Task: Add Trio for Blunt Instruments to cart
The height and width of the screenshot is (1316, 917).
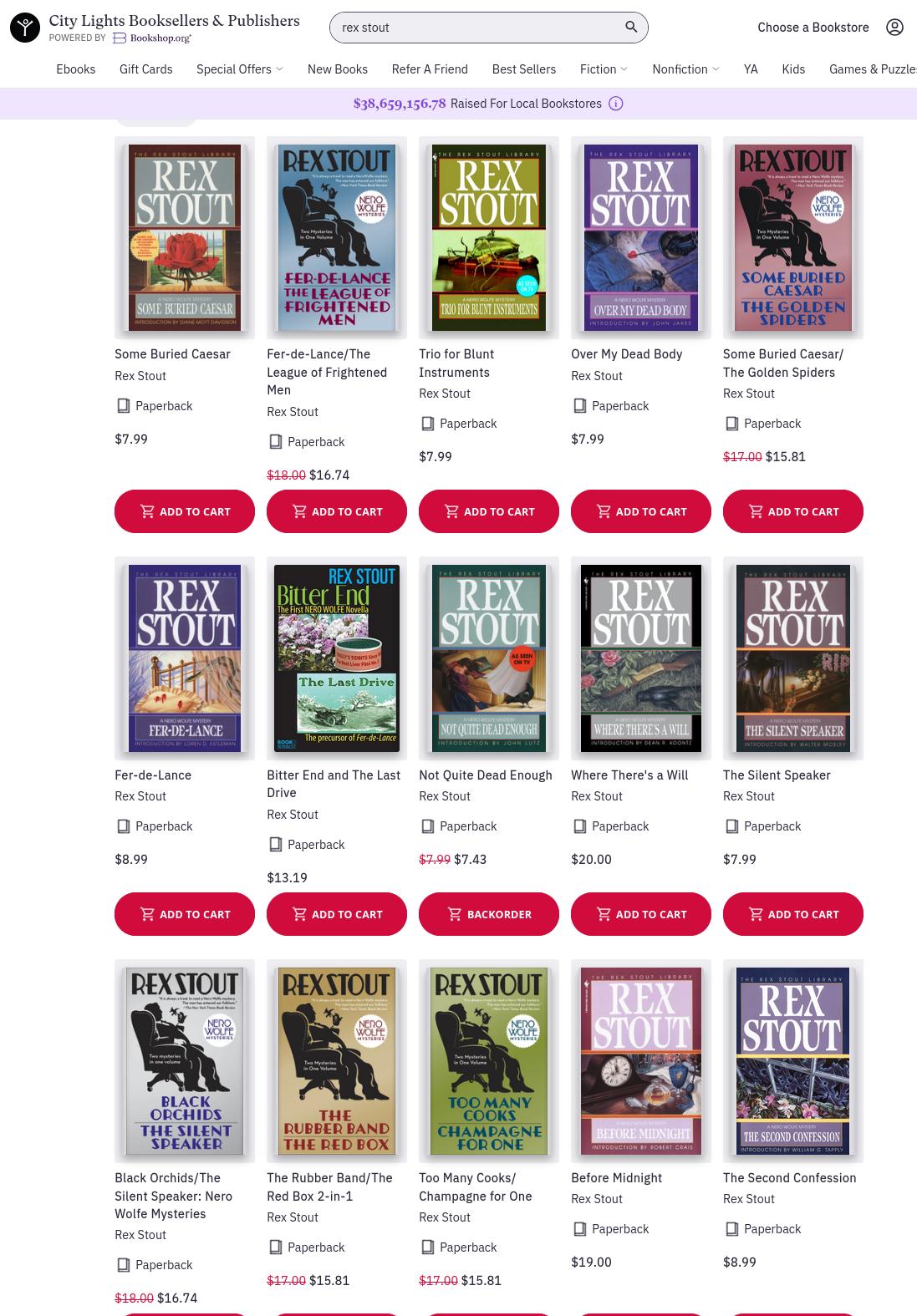Action: [x=489, y=511]
